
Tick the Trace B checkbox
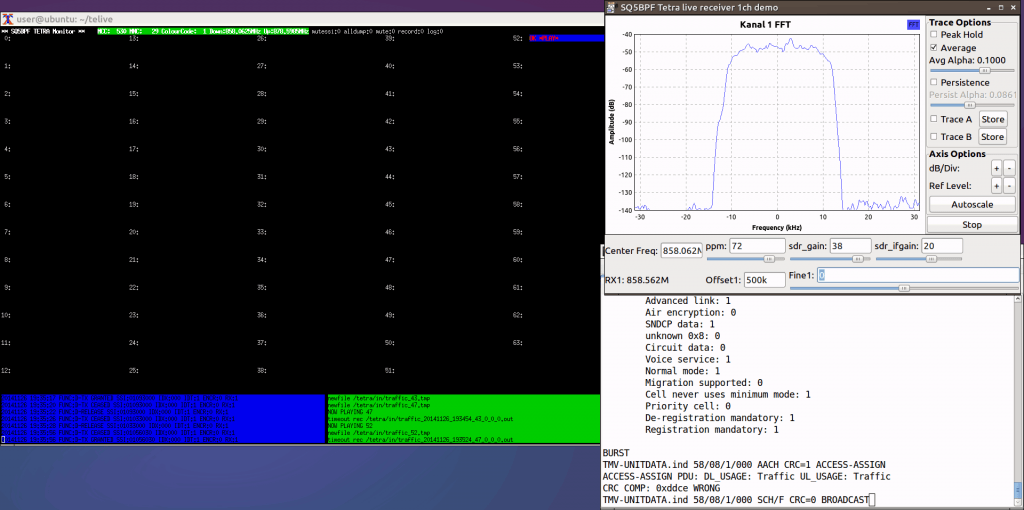[935, 137]
